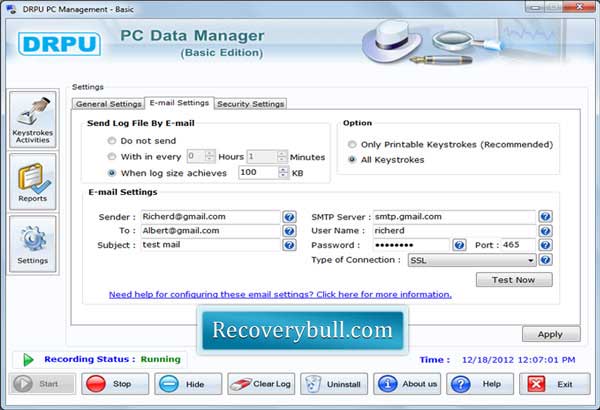This screenshot has width=600, height=410.
Task: Click the Apply button
Action: [550, 334]
